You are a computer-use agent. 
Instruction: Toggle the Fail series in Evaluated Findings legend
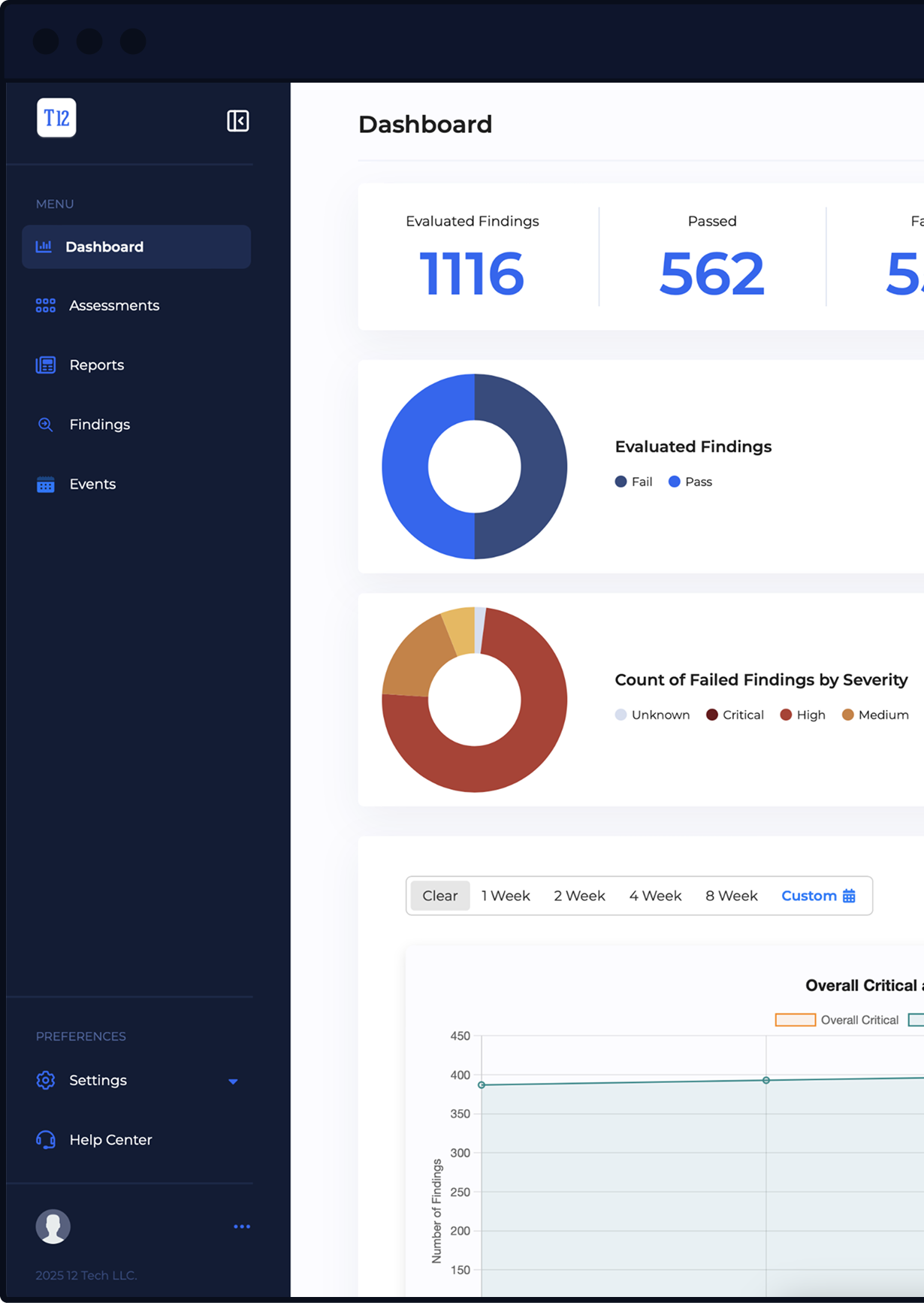633,482
